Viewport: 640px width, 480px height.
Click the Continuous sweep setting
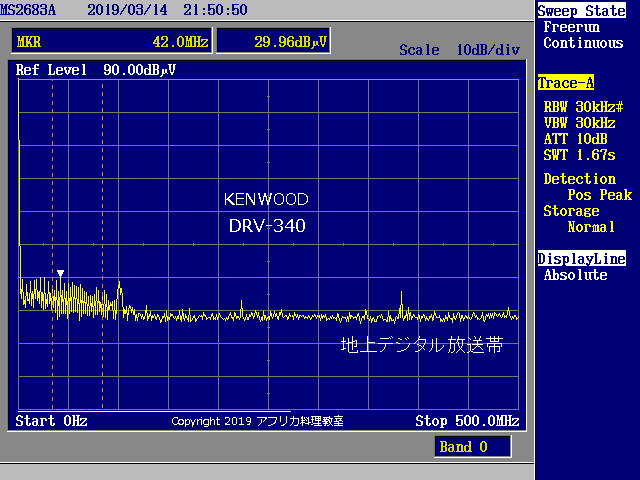point(583,43)
